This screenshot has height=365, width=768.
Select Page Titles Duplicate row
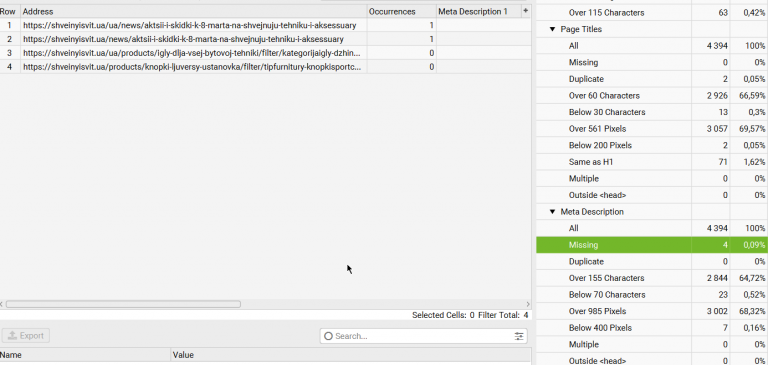pos(652,79)
